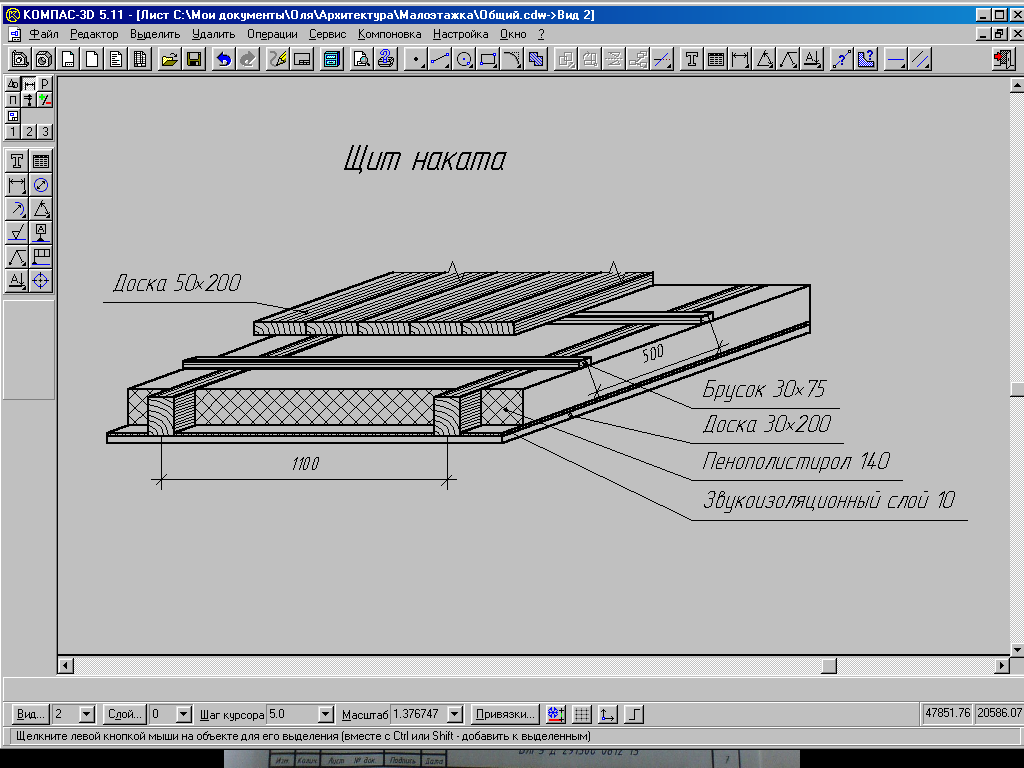Viewport: 1024px width, 768px height.
Task: Save the document with the floppy disk icon
Action: [x=193, y=59]
